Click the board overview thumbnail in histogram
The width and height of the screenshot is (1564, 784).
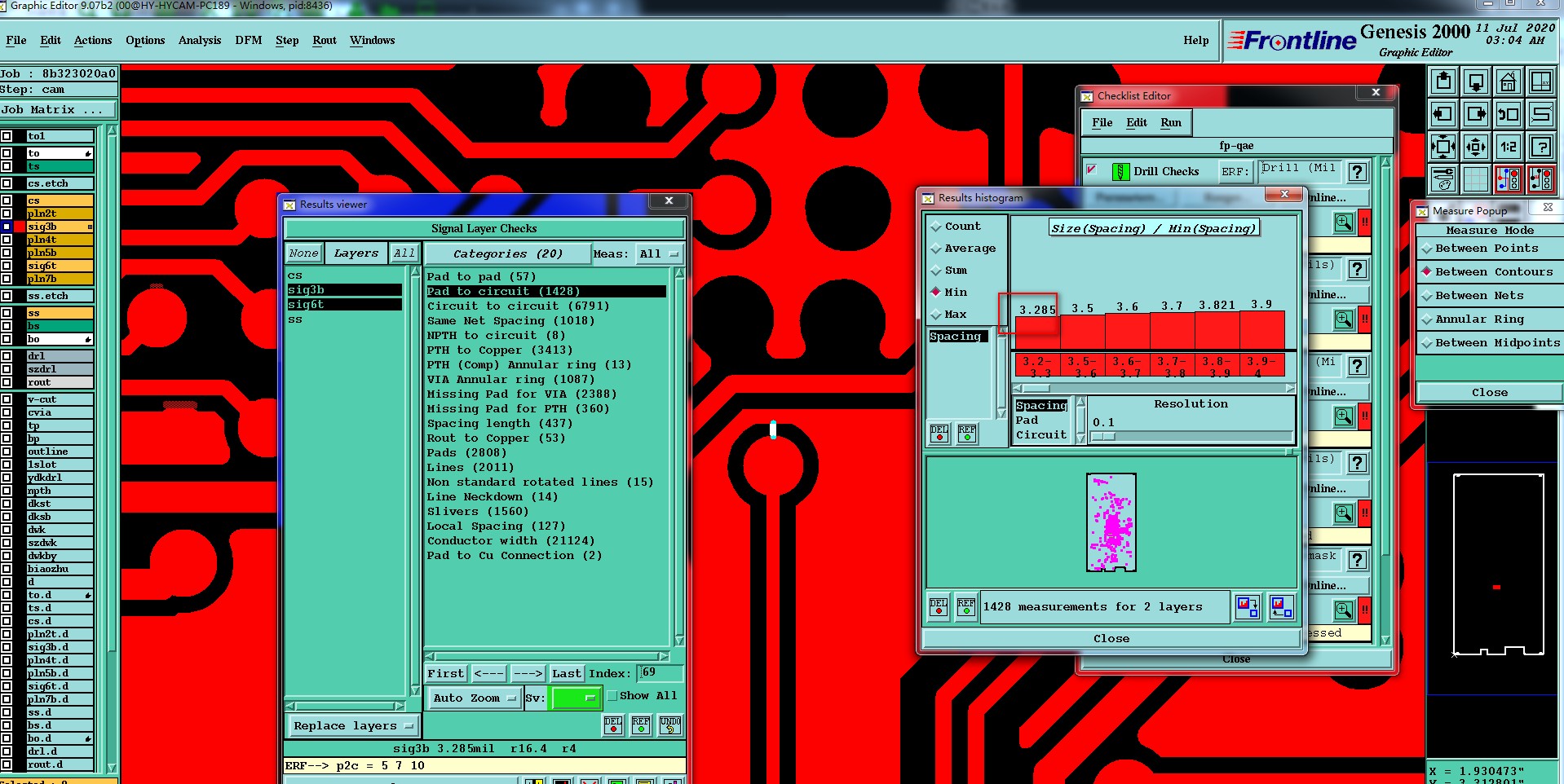point(1111,522)
